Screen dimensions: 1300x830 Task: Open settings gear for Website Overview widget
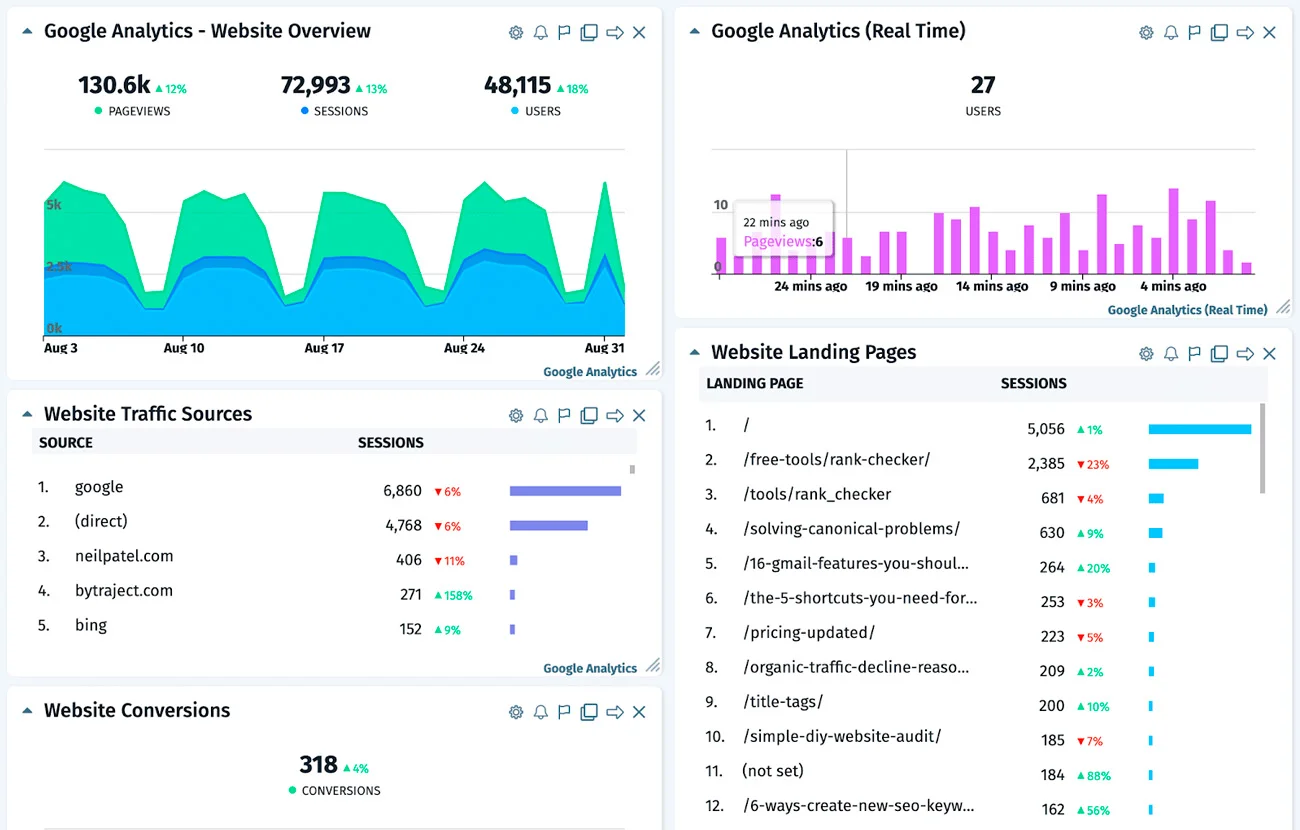click(x=516, y=33)
